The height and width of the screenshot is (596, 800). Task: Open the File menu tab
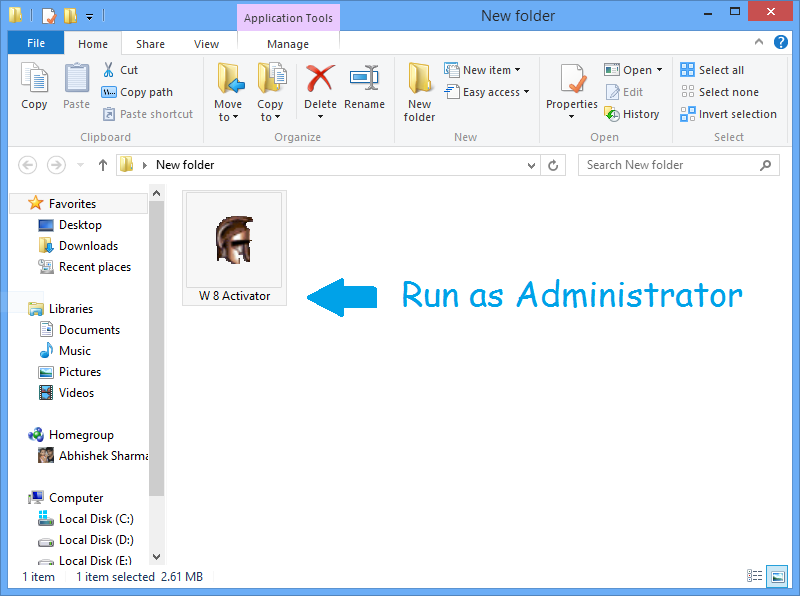(36, 43)
